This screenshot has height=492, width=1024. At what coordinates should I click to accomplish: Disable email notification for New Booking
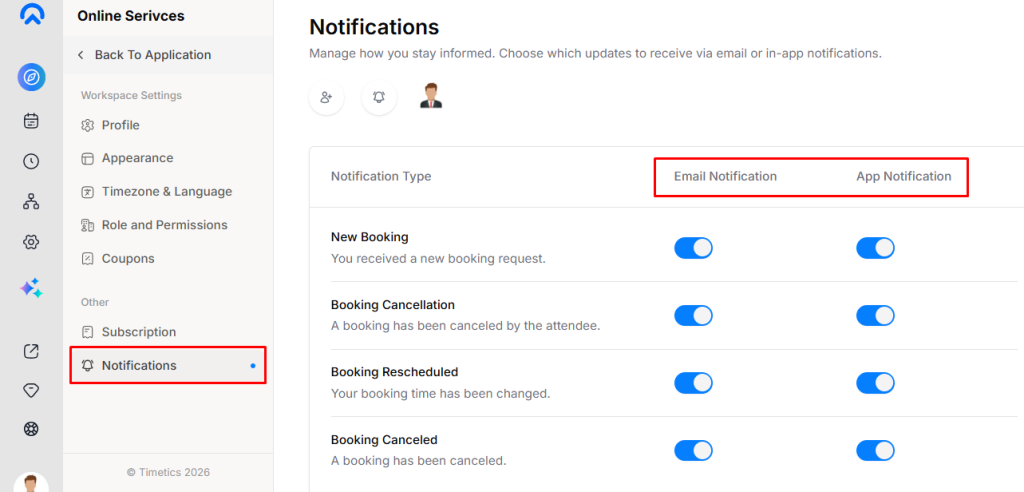(x=693, y=248)
